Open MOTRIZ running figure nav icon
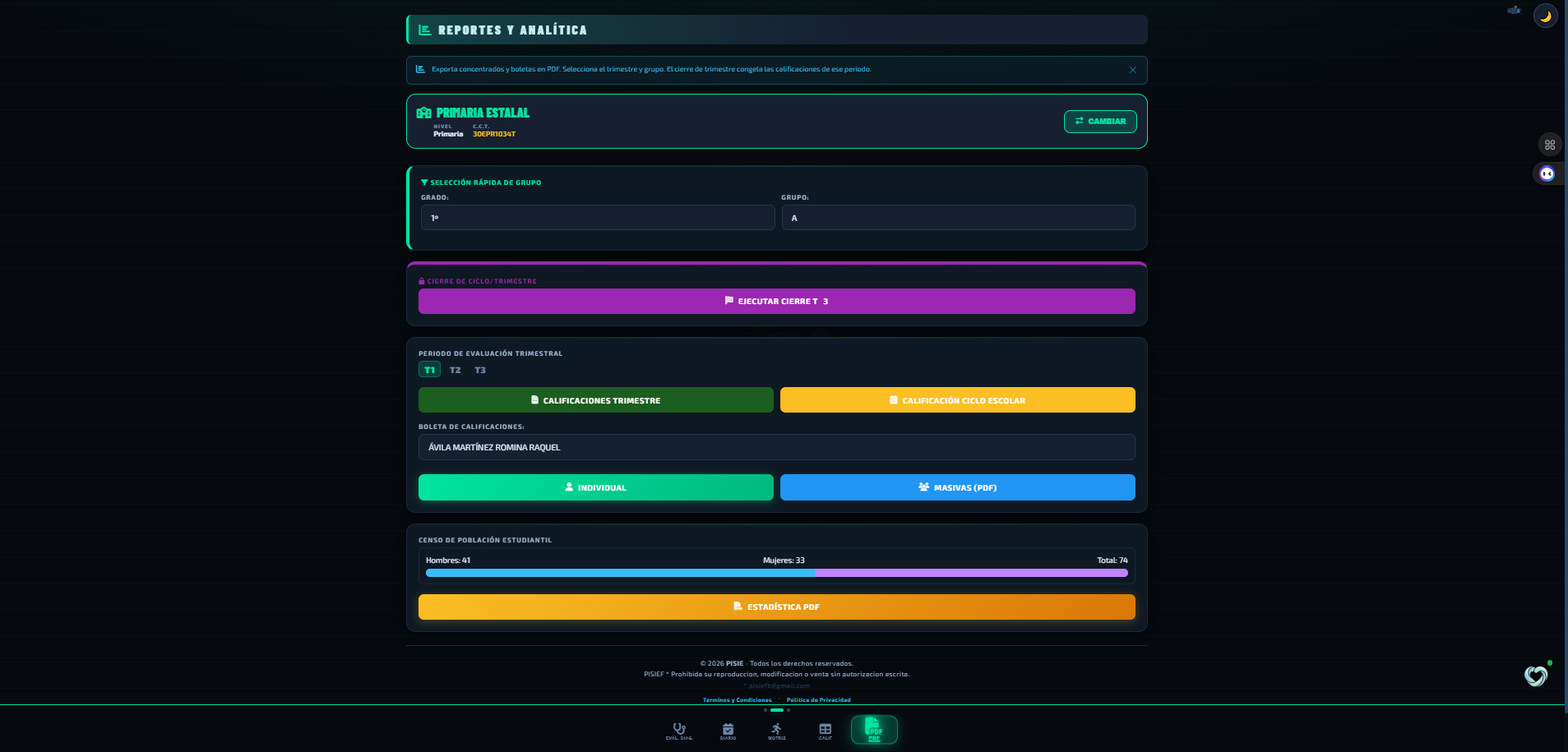The height and width of the screenshot is (752, 1568). click(x=777, y=731)
